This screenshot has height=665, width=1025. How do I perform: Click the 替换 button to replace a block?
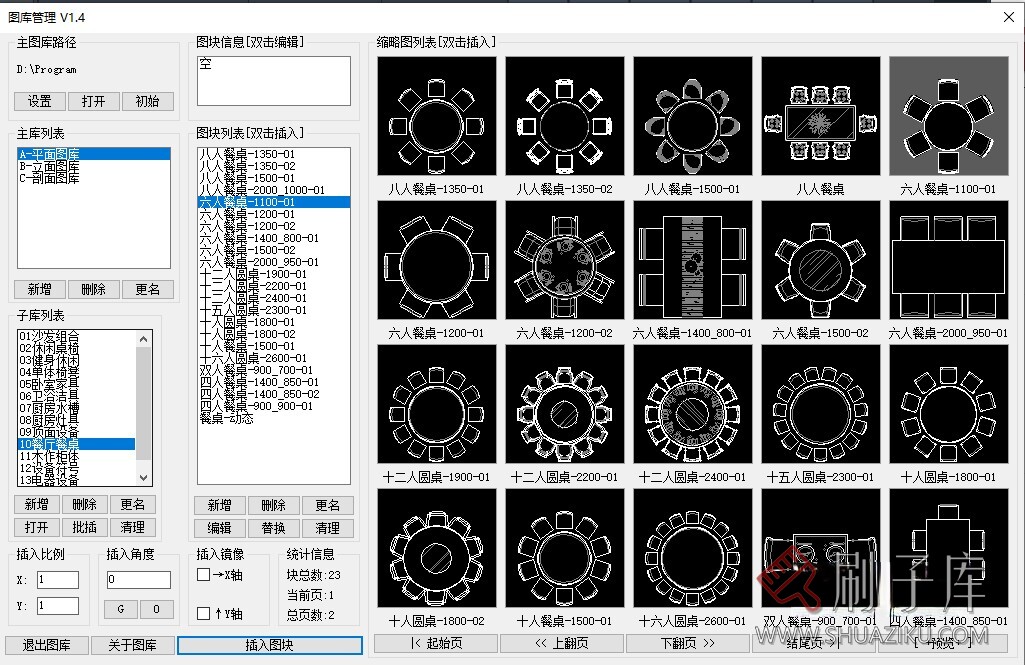(x=273, y=528)
